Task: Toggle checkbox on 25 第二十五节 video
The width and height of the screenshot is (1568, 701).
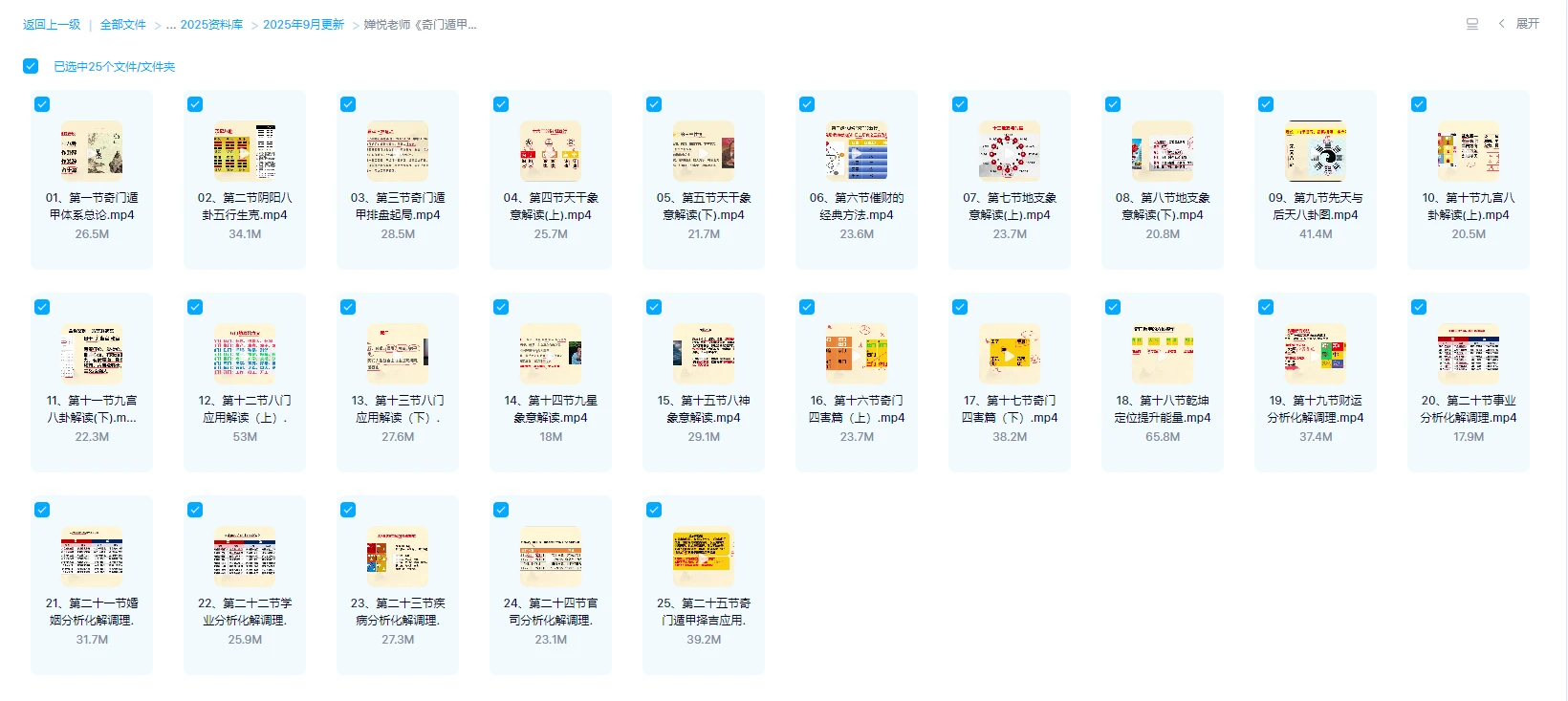Action: [x=654, y=510]
